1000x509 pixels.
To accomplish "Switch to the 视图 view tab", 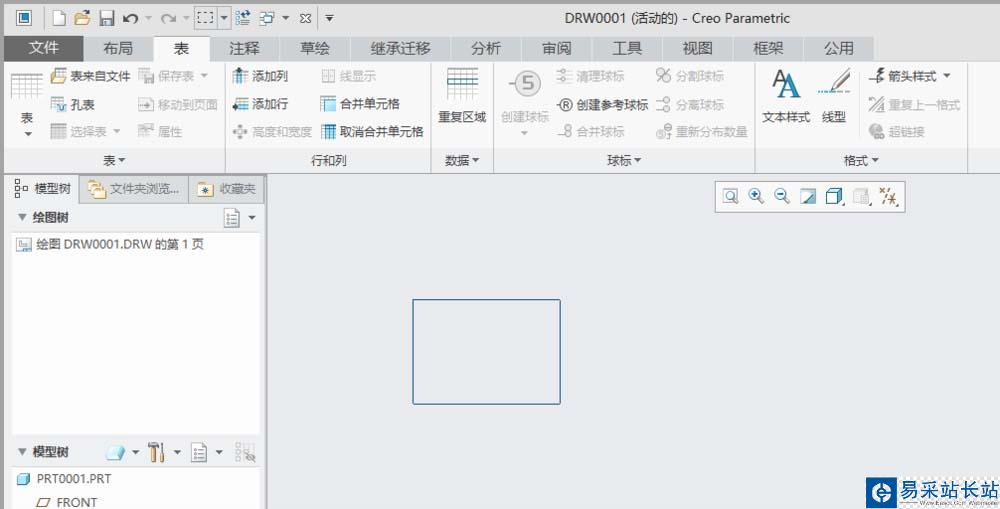I will tap(697, 48).
